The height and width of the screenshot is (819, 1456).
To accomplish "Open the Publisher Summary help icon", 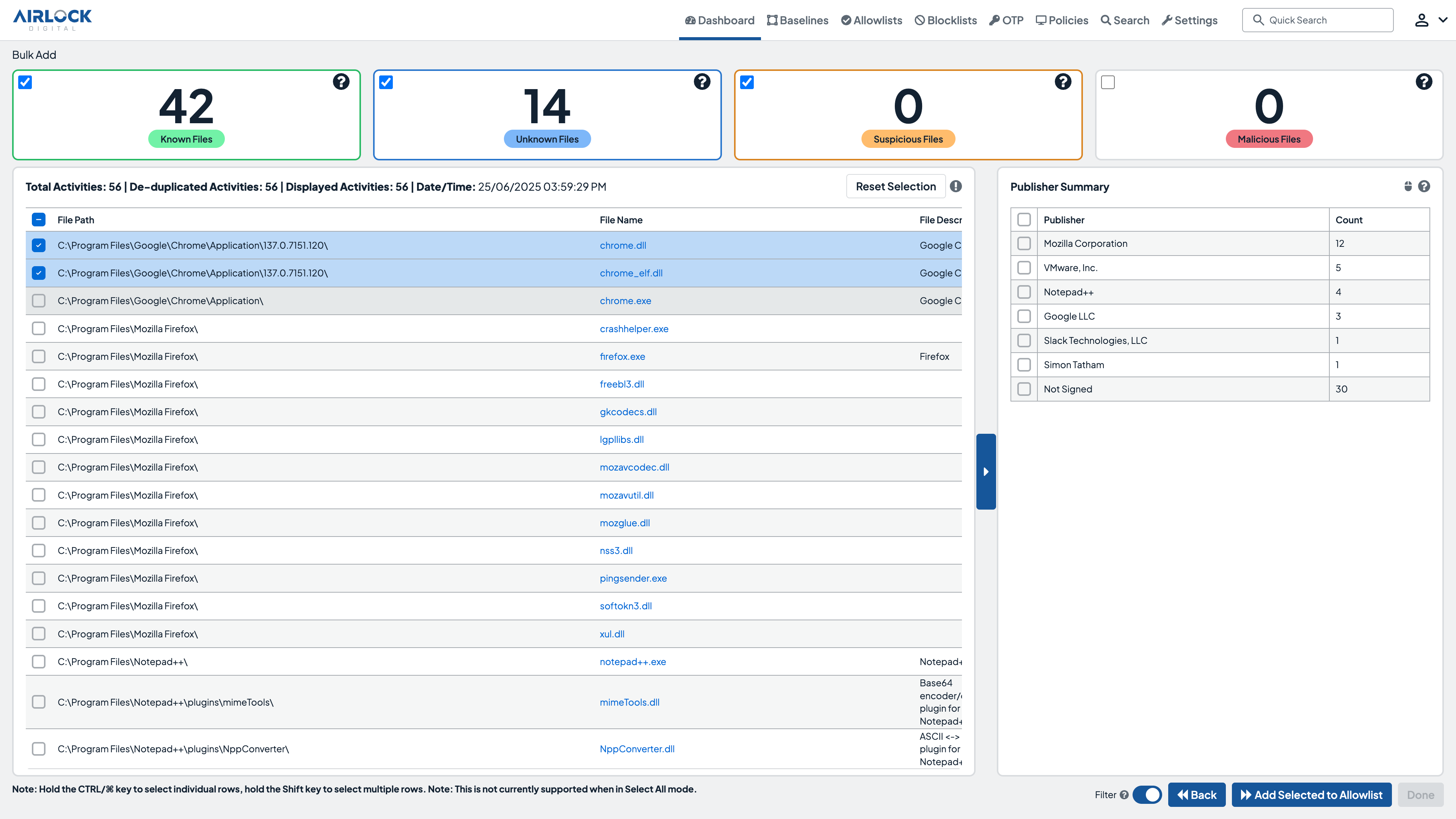I will point(1425,187).
